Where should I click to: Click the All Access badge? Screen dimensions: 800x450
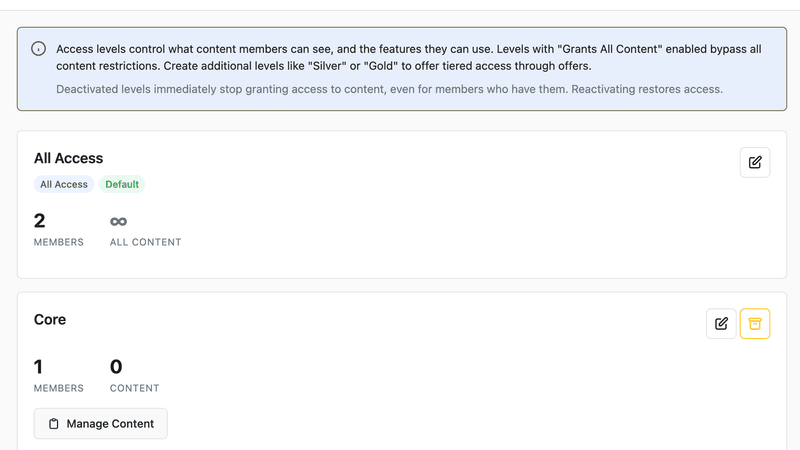pos(64,184)
